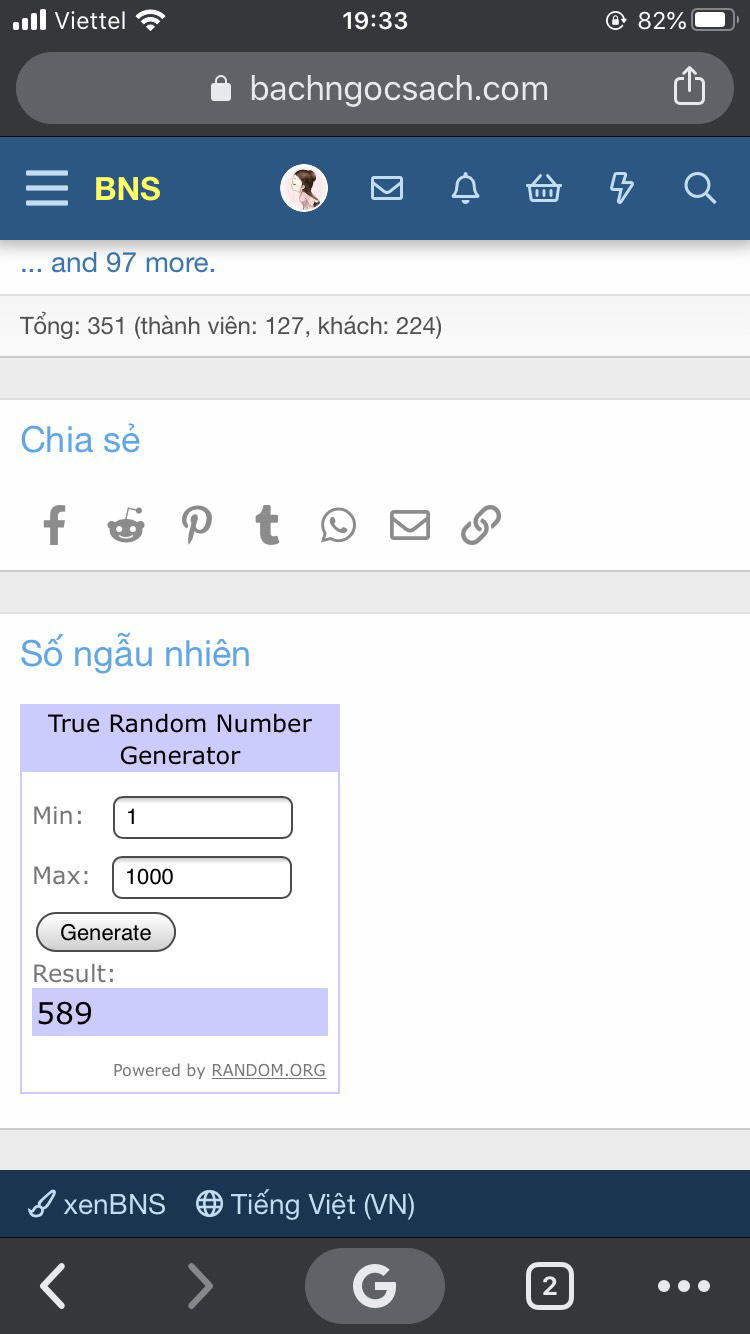Copy the page link using the chain icon
Screen dimensions: 750x1334
(x=481, y=524)
